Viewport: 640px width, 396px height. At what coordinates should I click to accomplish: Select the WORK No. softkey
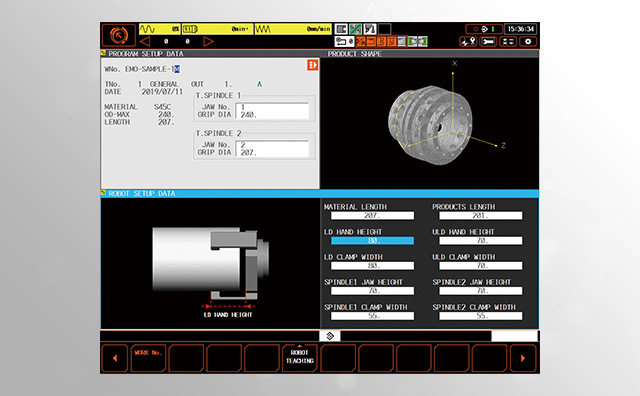click(x=148, y=358)
